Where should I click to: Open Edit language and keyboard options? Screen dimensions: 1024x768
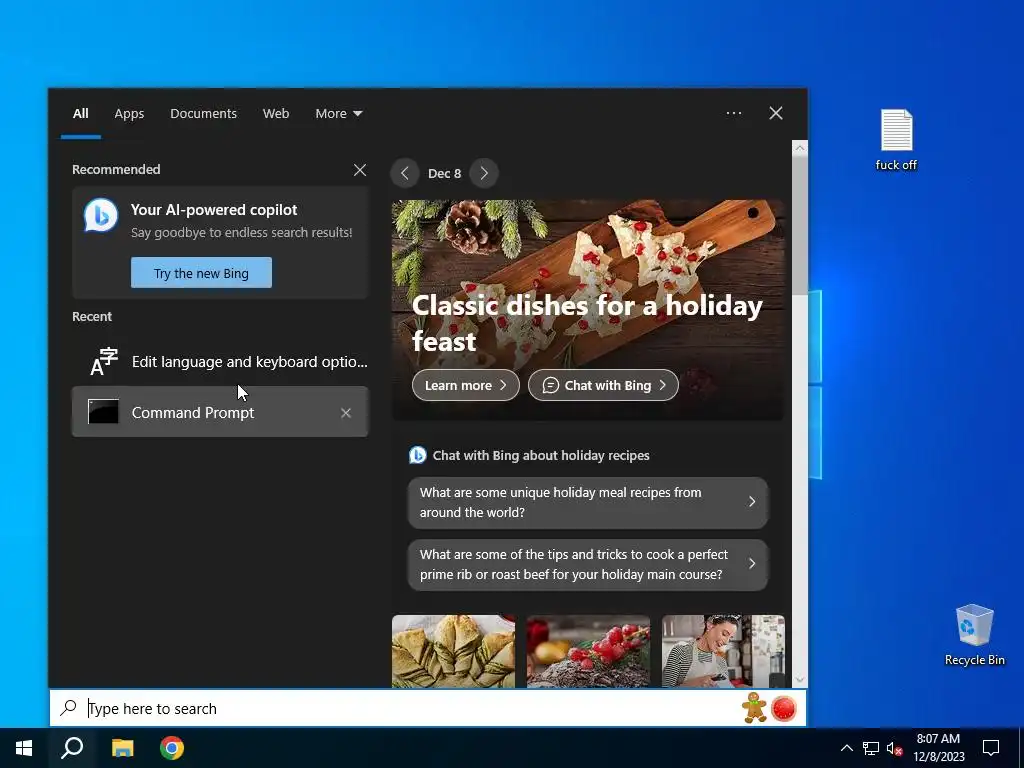220,362
